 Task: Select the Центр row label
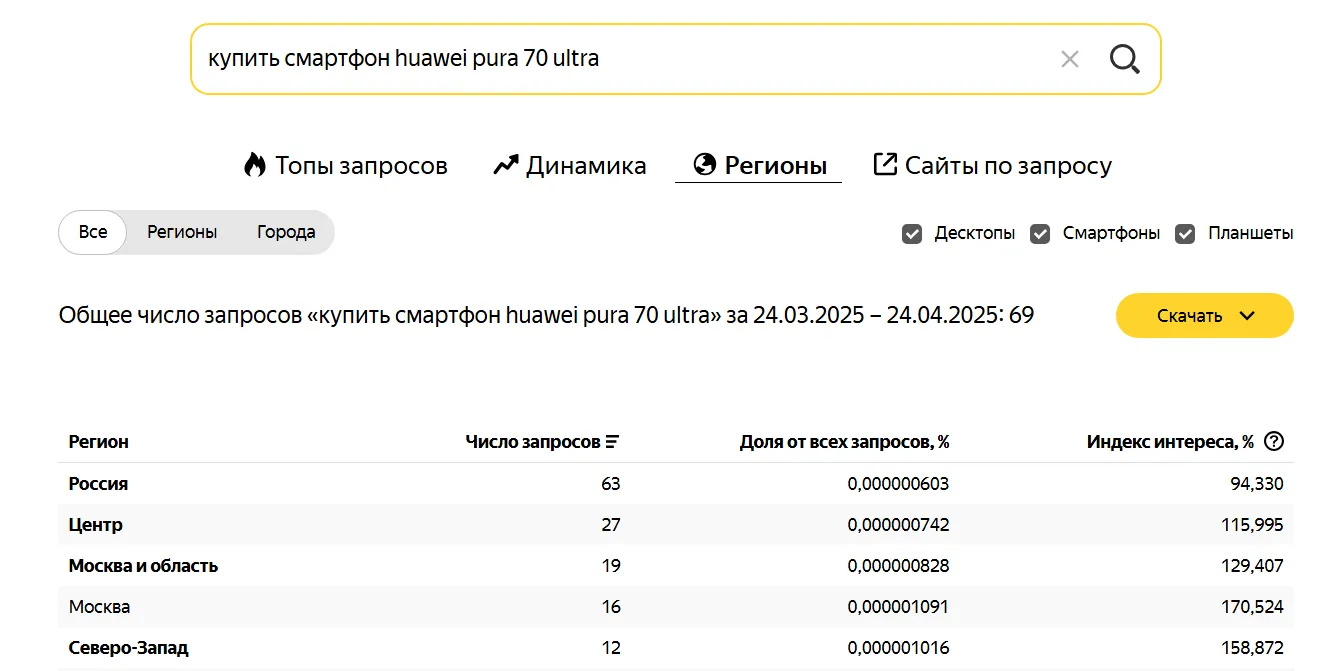point(95,525)
